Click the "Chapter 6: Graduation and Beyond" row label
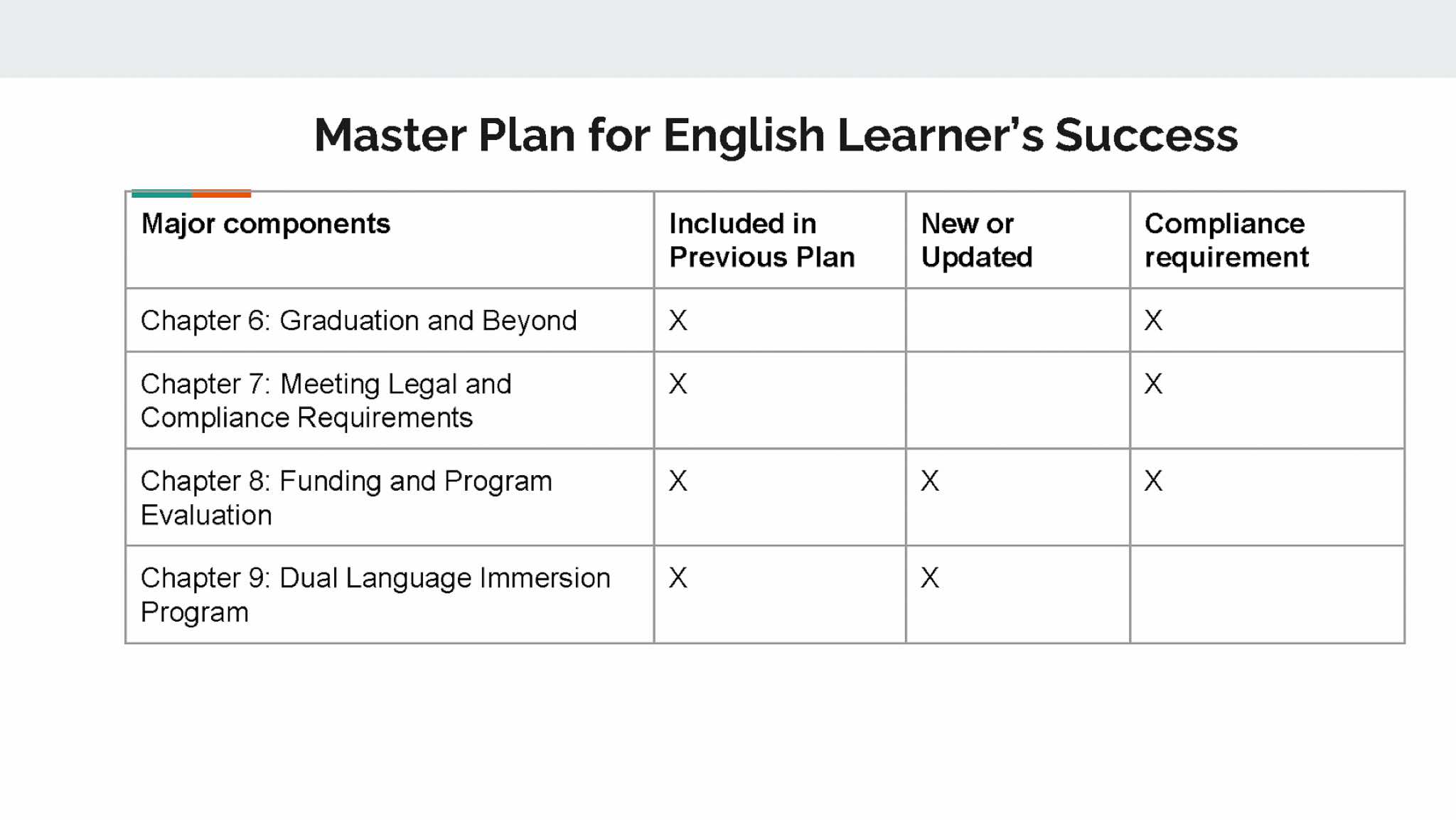This screenshot has width=1456, height=820. pos(358,321)
